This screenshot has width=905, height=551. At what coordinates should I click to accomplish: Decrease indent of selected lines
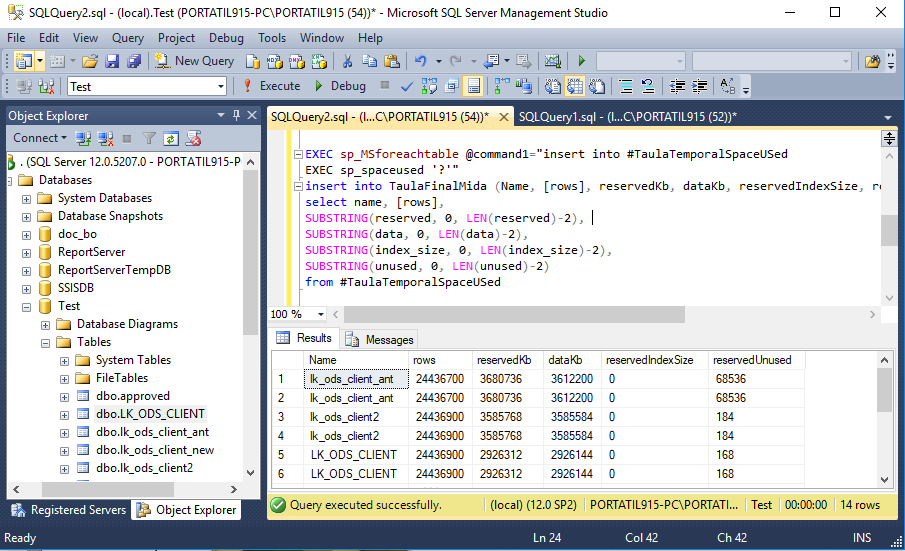[676, 87]
